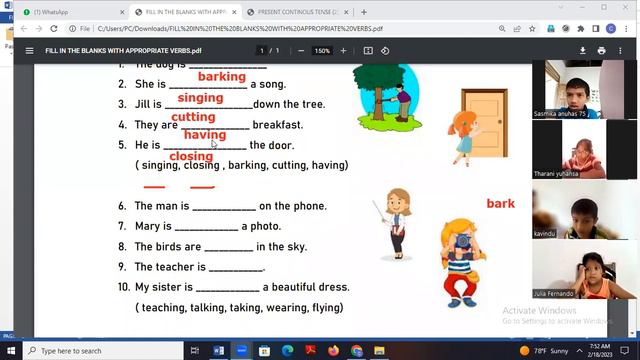Click the red answer 'closing'
The height and width of the screenshot is (360, 640).
pos(191,156)
